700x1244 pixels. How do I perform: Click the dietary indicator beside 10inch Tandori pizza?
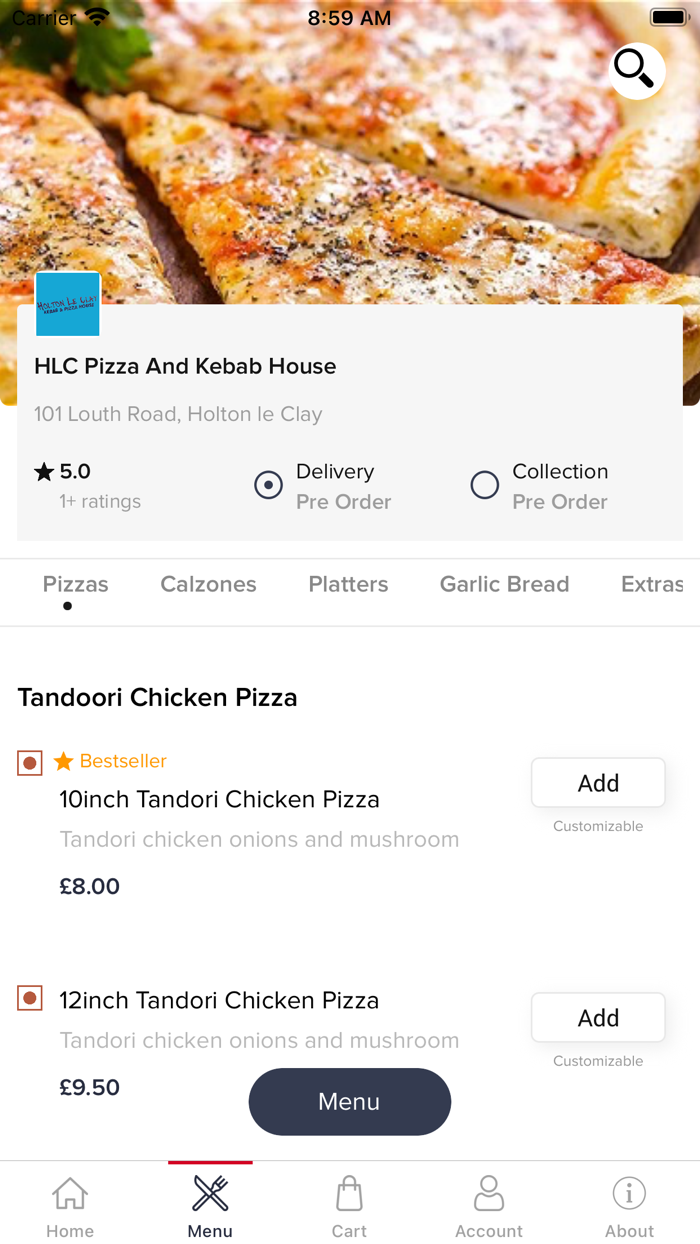pyautogui.click(x=29, y=762)
